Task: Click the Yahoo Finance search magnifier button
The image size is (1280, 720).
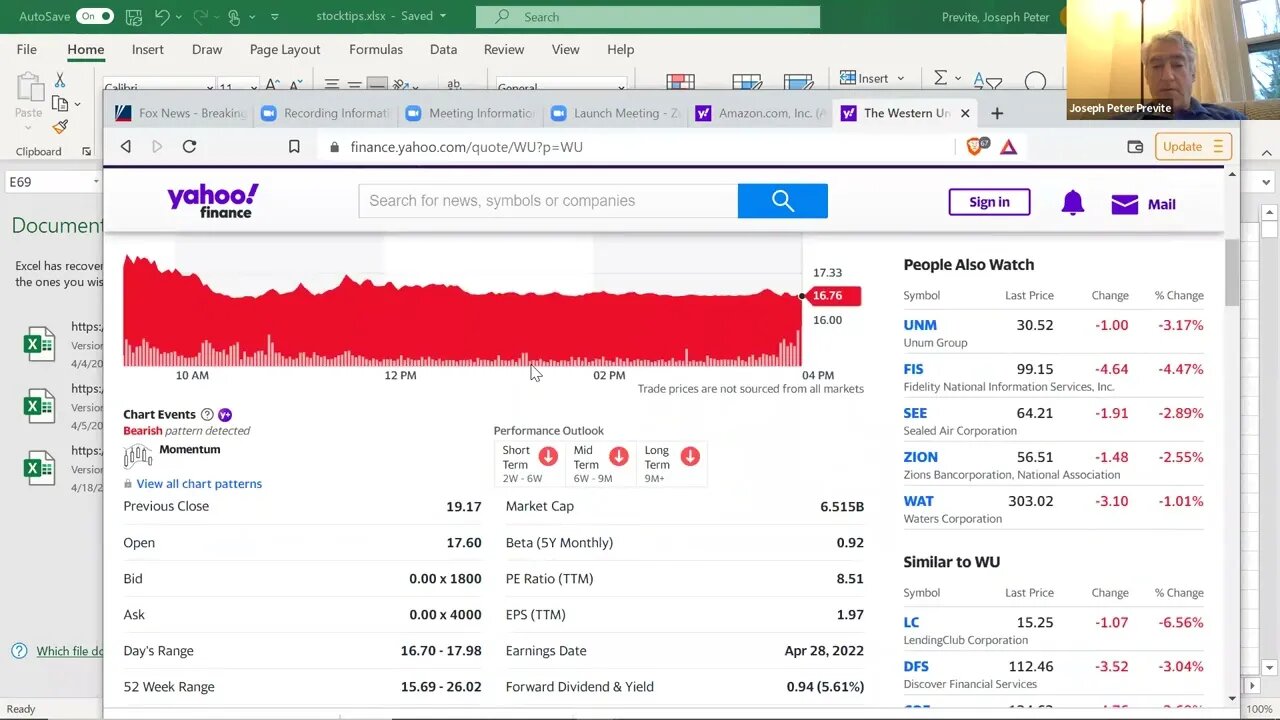Action: coord(782,201)
